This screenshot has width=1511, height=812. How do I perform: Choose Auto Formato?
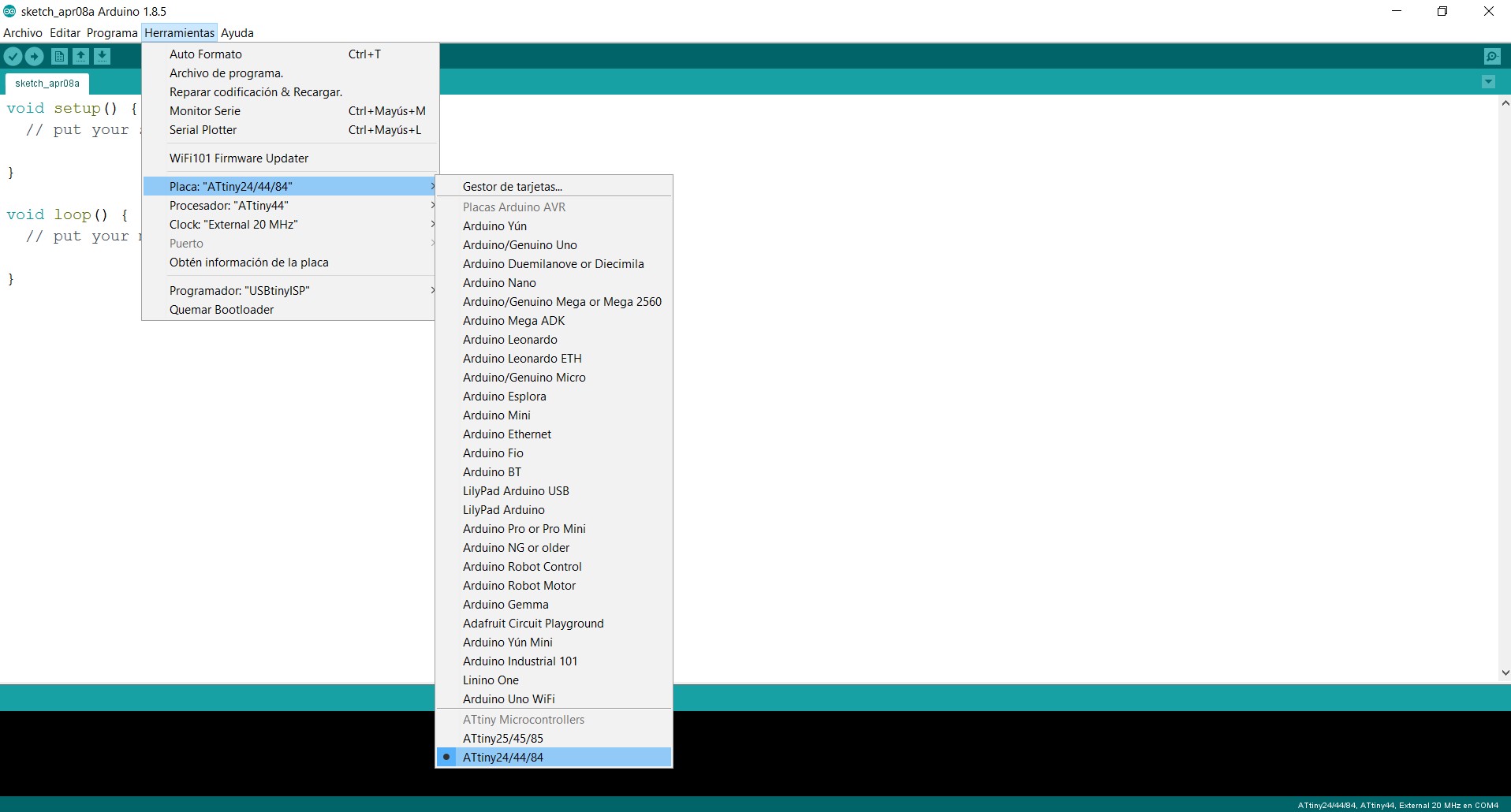[290, 54]
